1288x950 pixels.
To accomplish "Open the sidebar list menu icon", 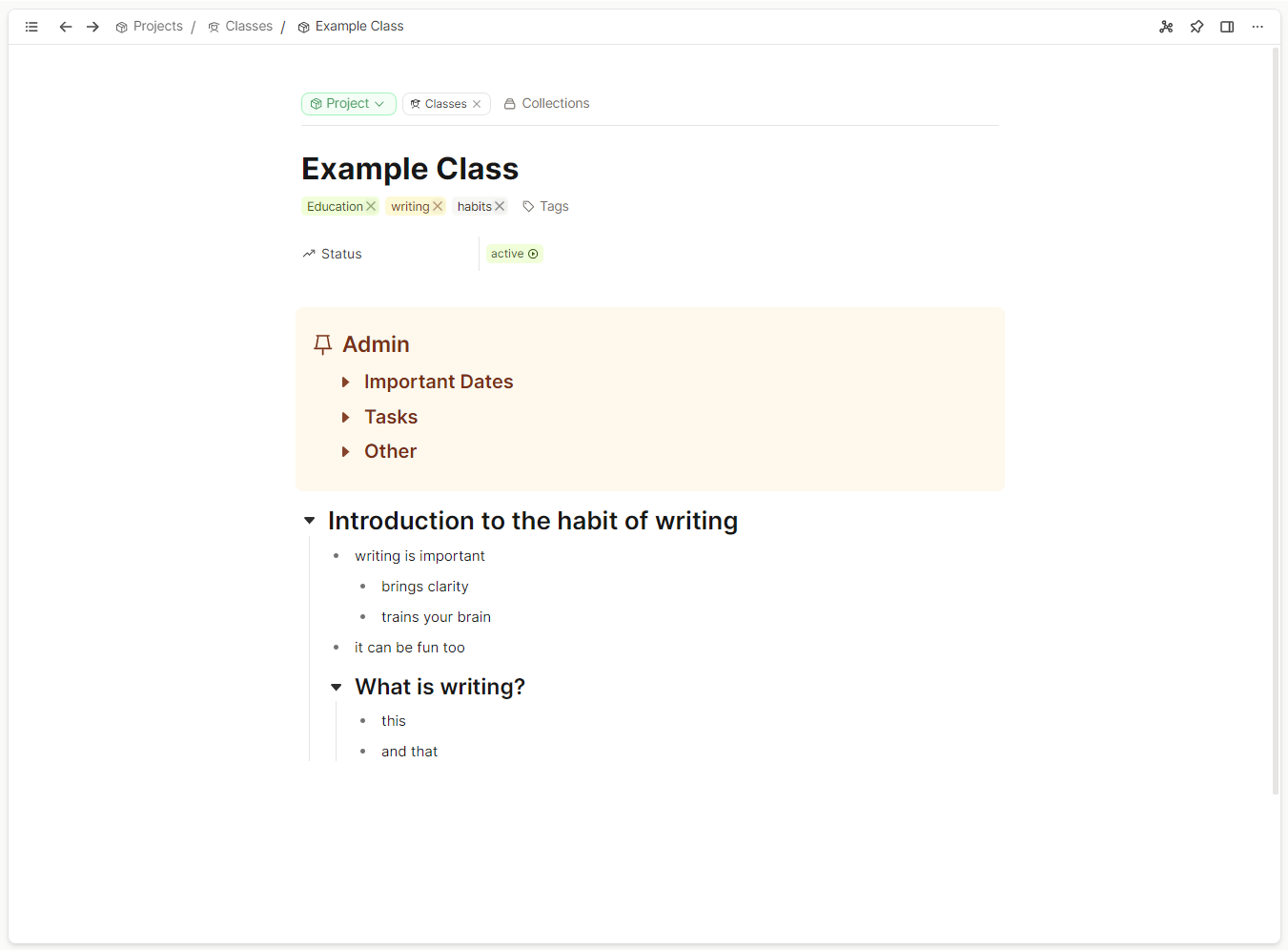I will 31,27.
